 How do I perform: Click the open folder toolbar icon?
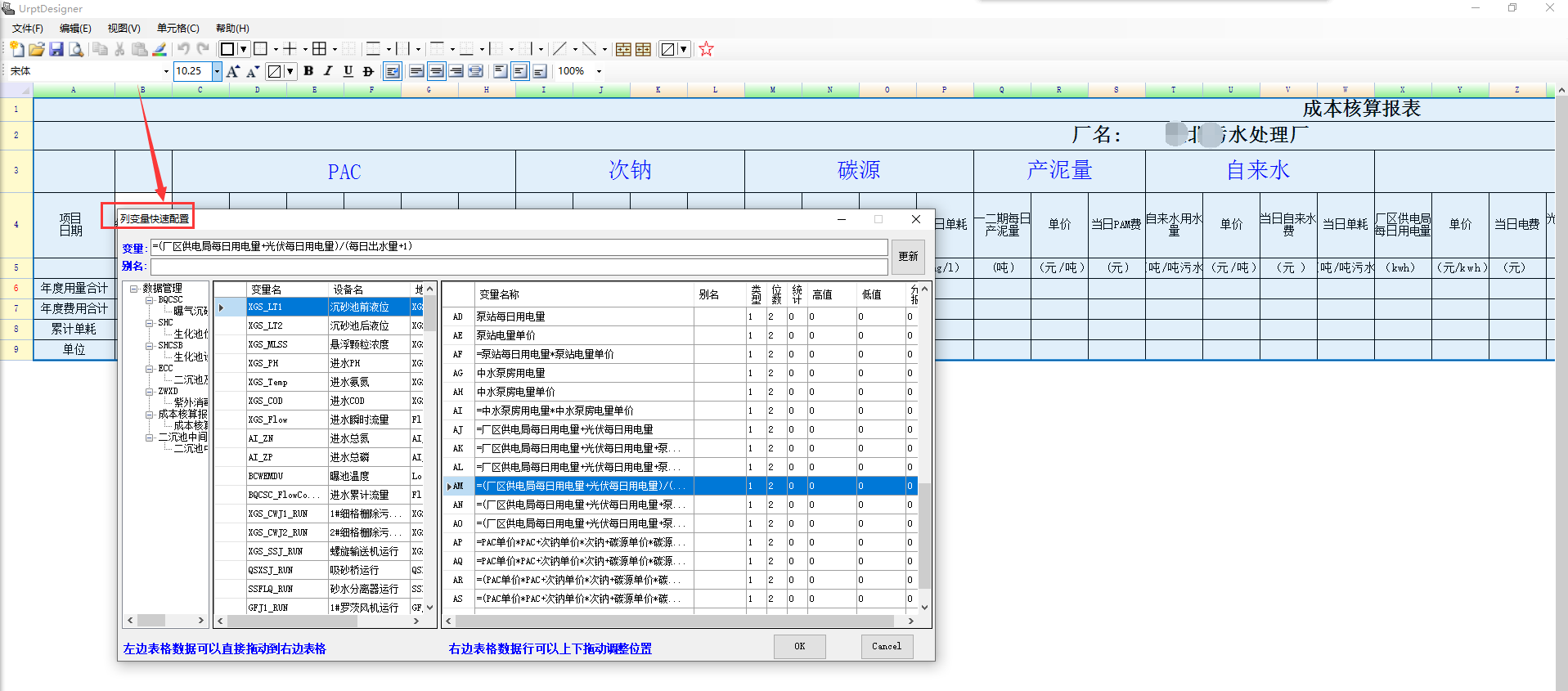[x=37, y=50]
